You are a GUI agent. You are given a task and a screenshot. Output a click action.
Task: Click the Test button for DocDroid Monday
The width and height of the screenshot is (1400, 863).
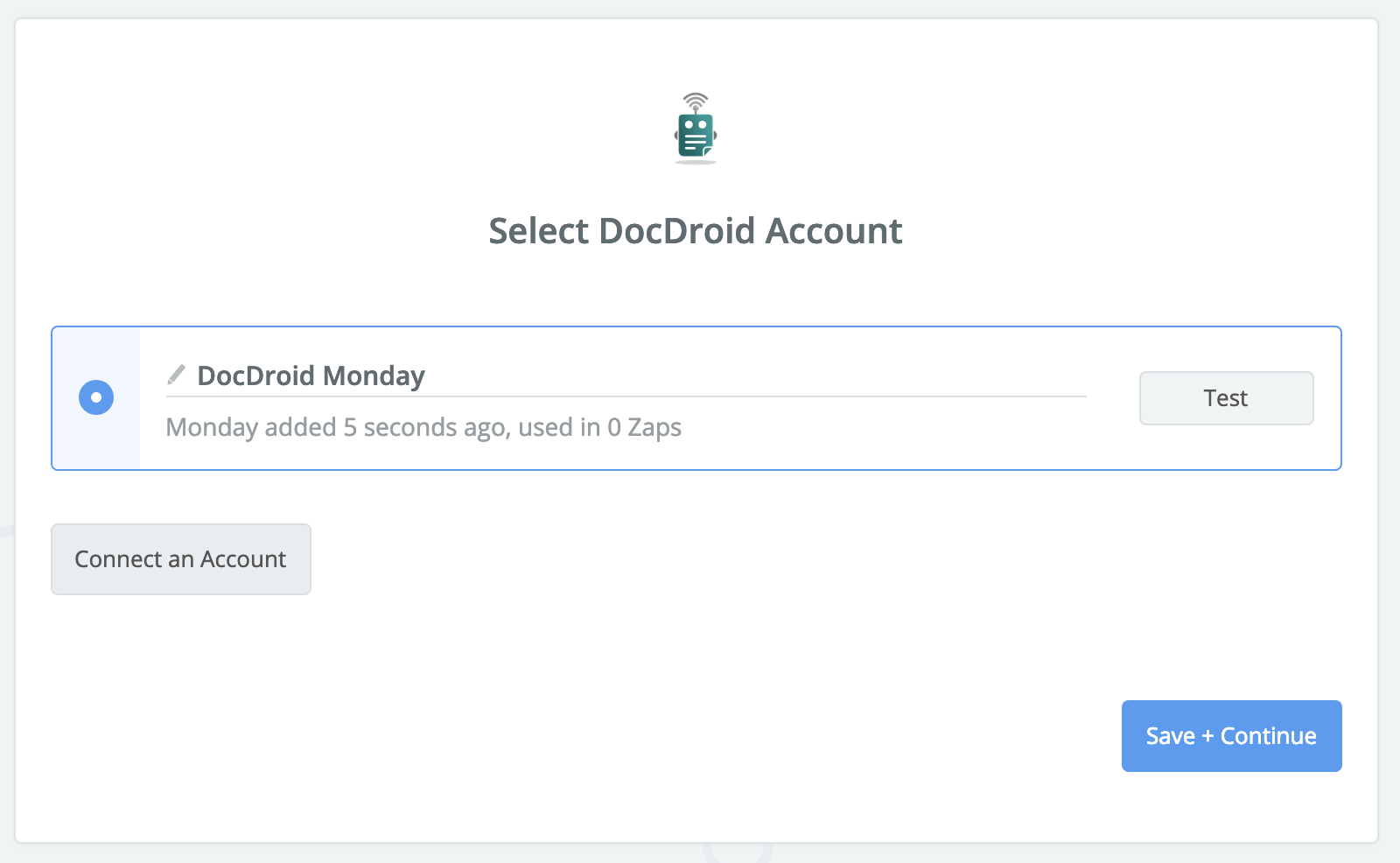tap(1226, 397)
